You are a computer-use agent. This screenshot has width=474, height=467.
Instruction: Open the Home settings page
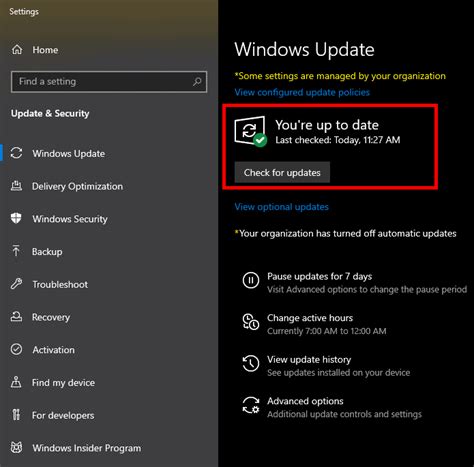(45, 50)
